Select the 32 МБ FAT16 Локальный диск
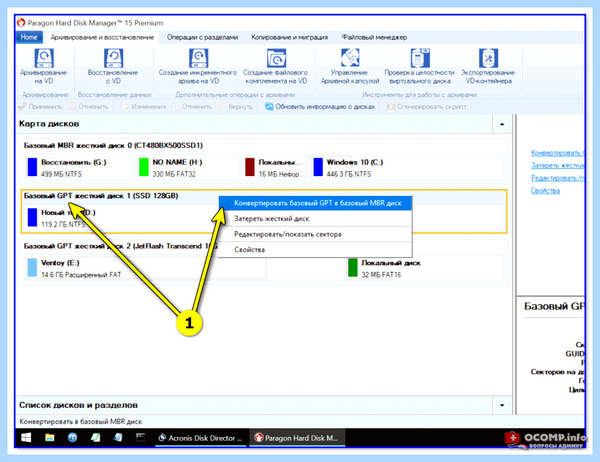Viewport: 600px width, 462px height. pos(424,268)
